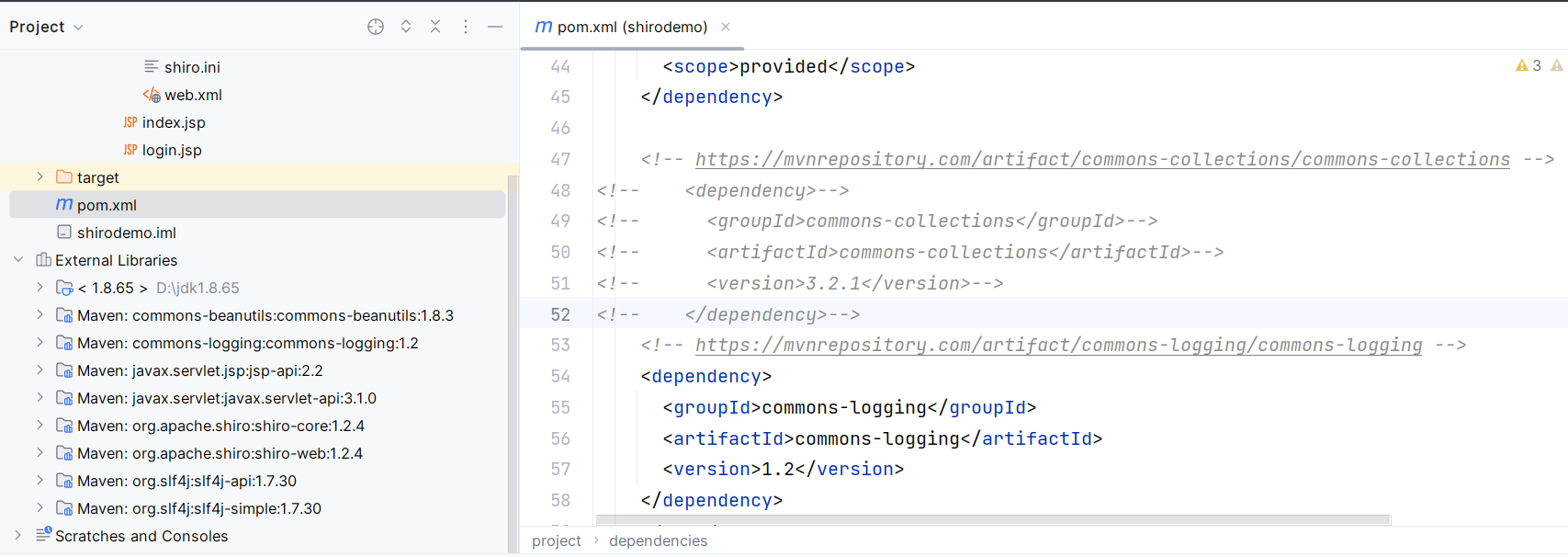Collapse the External Libraries node
Screen dimensions: 1568x557
[18, 259]
